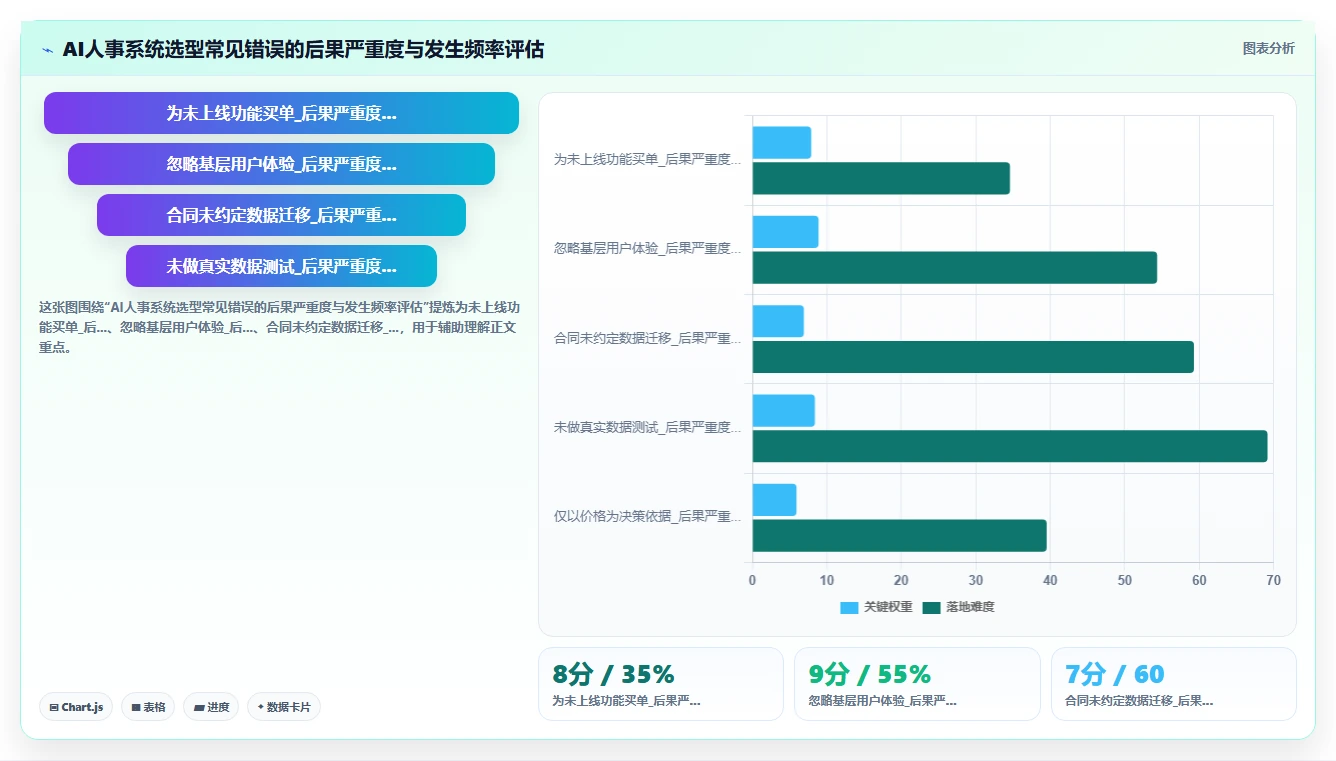1336x761 pixels.
Task: Click the 进度 tag chip
Action: [x=211, y=707]
